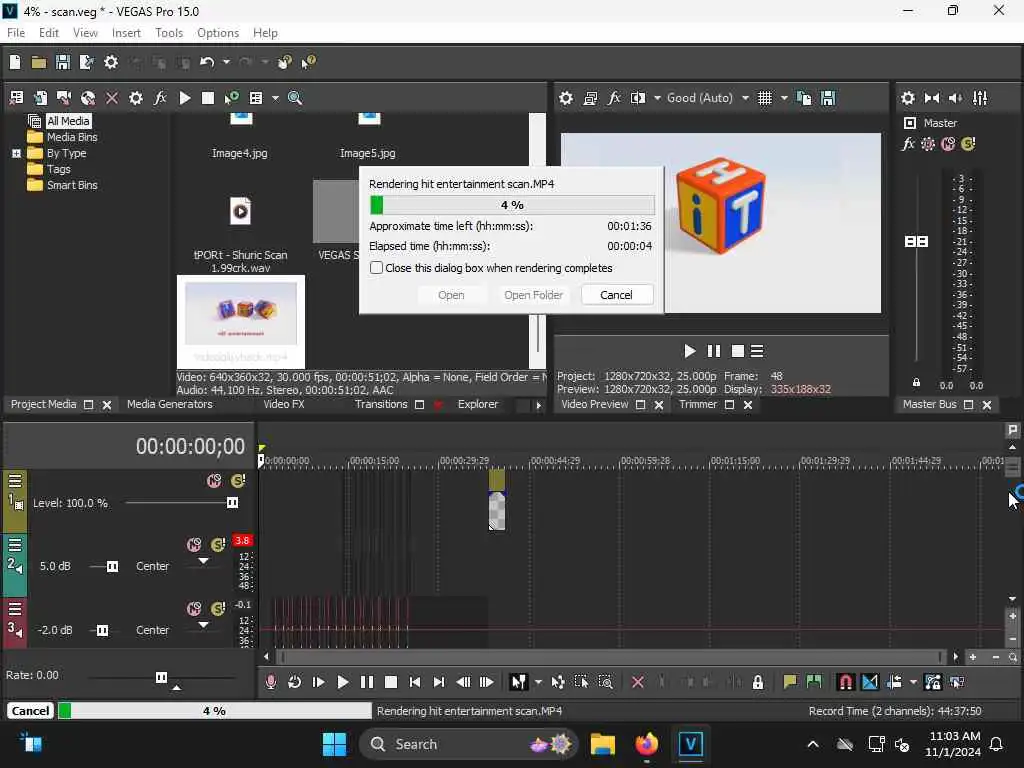Select the Smart Bins folder
Image resolution: width=1024 pixels, height=768 pixels.
[x=72, y=185]
